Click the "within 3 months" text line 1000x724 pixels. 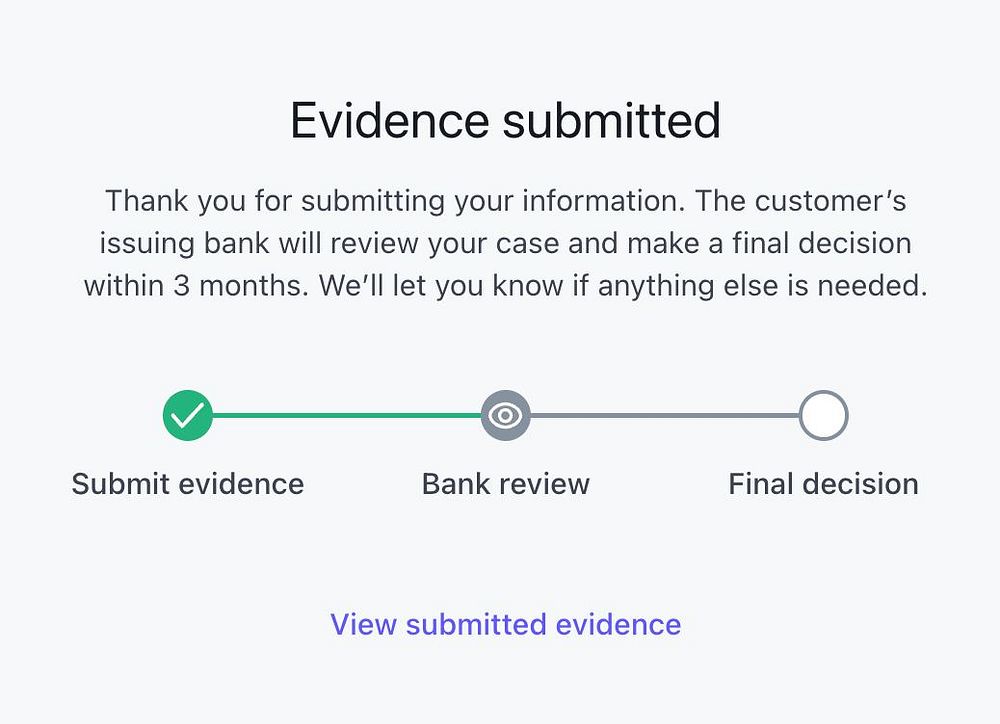(506, 285)
